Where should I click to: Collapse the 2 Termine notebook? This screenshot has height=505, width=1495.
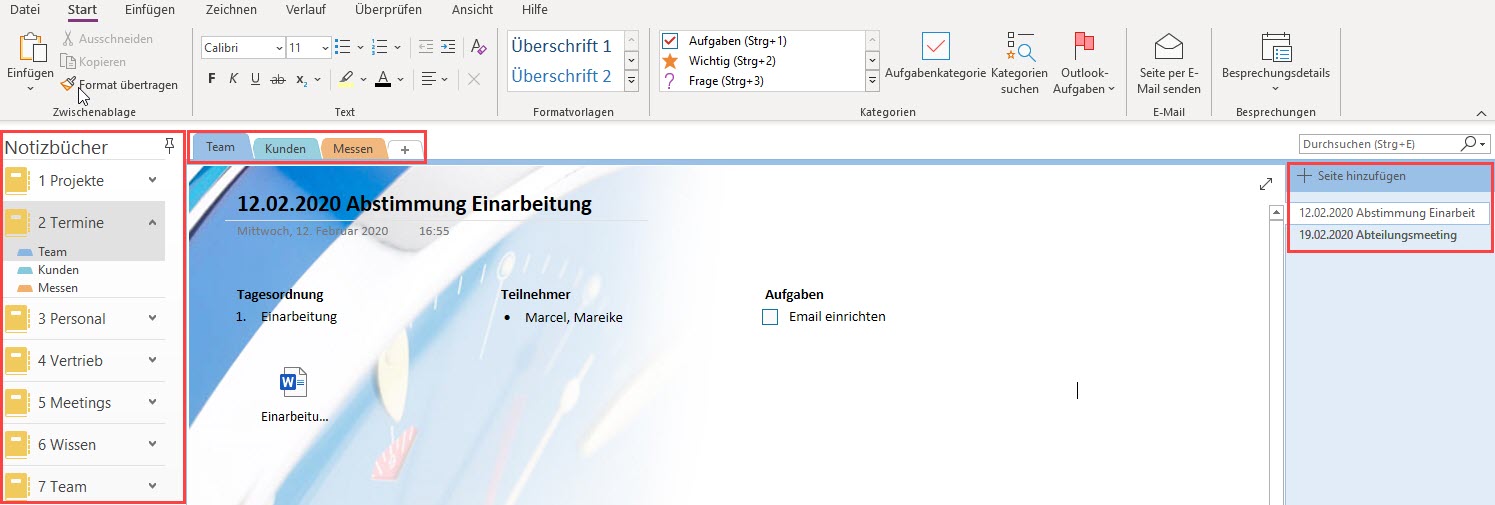[152, 222]
